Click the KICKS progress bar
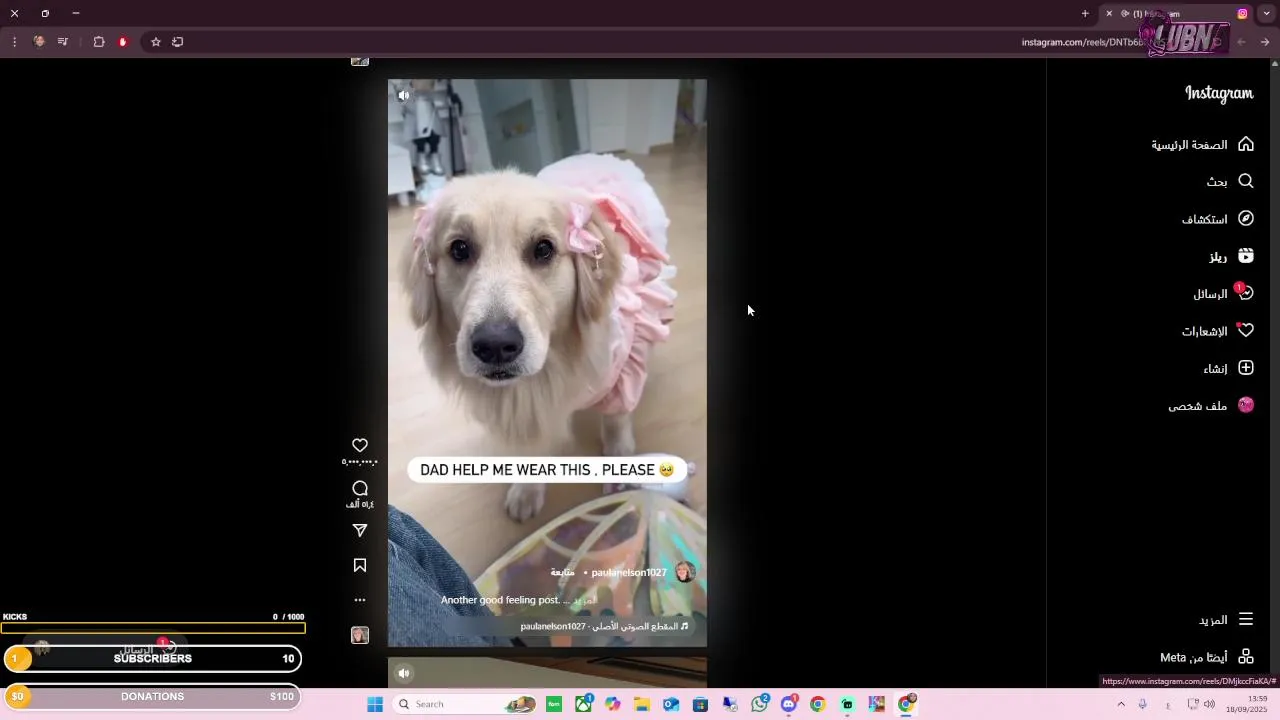Image resolution: width=1280 pixels, height=720 pixels. click(153, 628)
